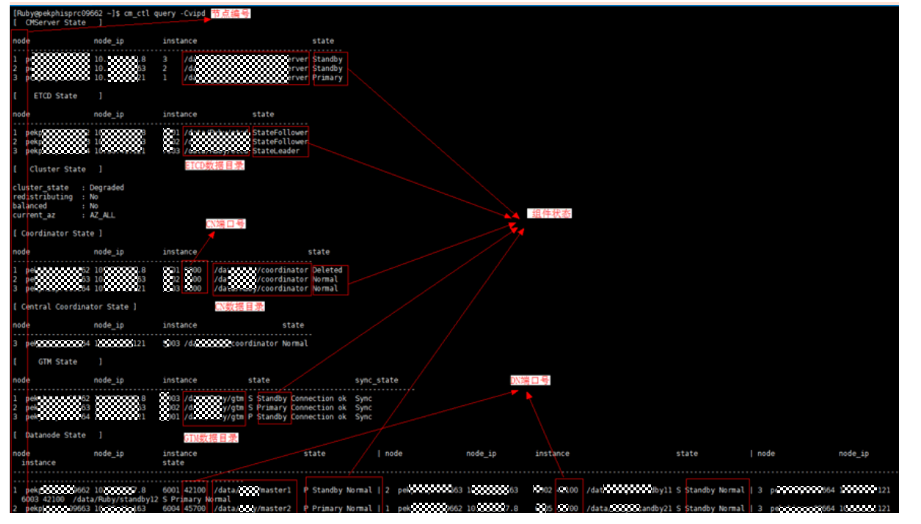Select the '[ Datanode State ]' section header
The height and width of the screenshot is (524, 921).
click(58, 435)
